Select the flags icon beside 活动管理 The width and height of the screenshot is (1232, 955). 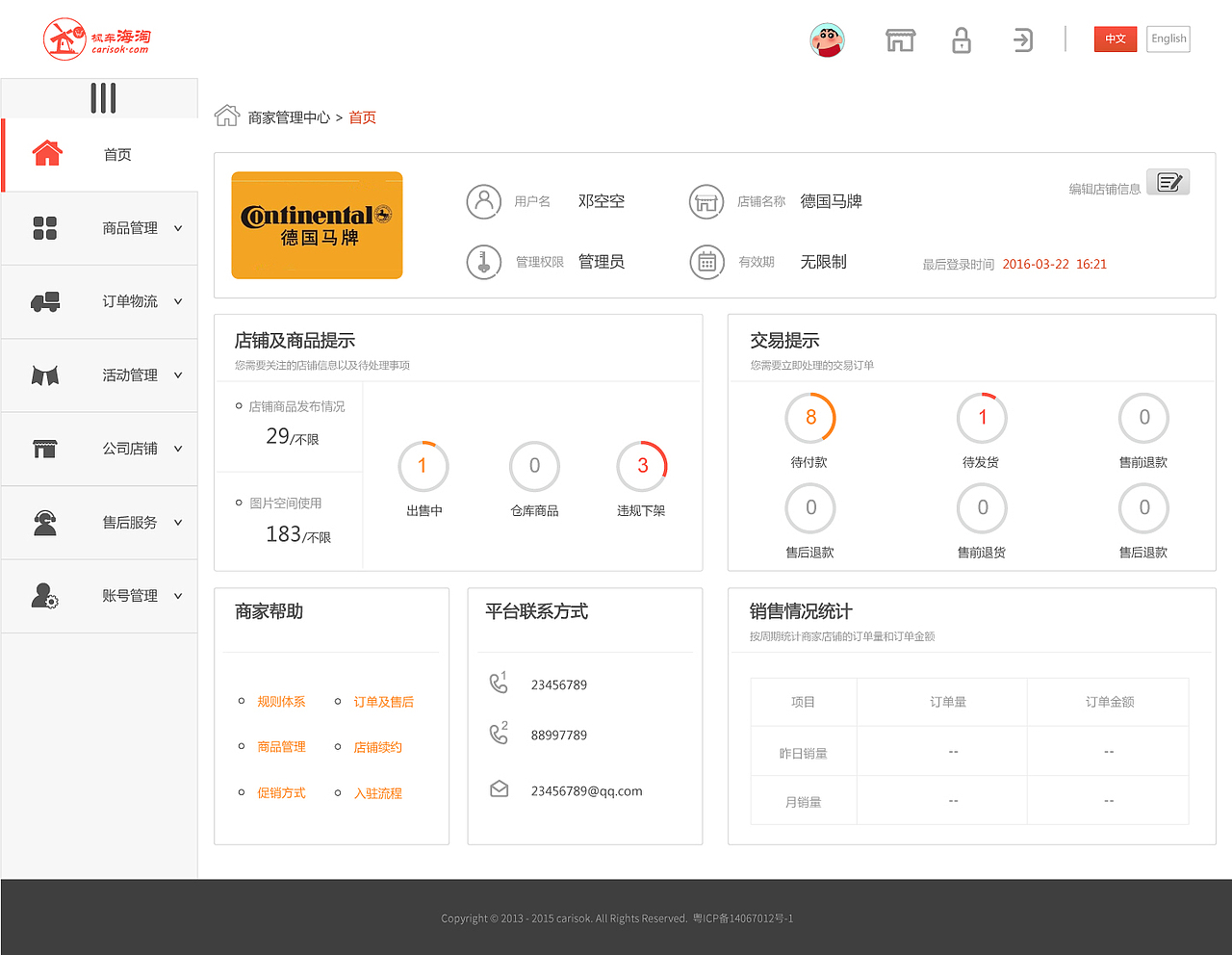coord(47,375)
